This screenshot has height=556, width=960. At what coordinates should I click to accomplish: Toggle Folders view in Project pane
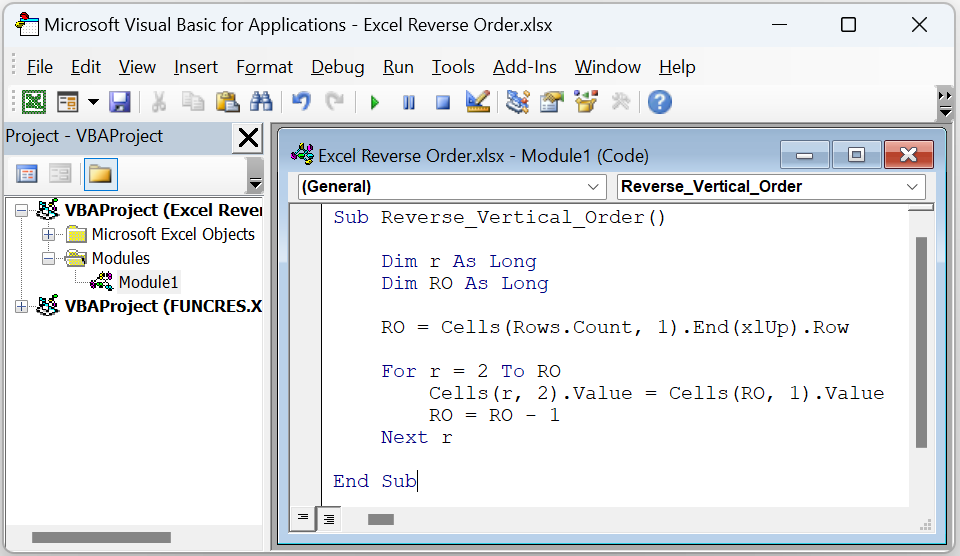(x=100, y=175)
